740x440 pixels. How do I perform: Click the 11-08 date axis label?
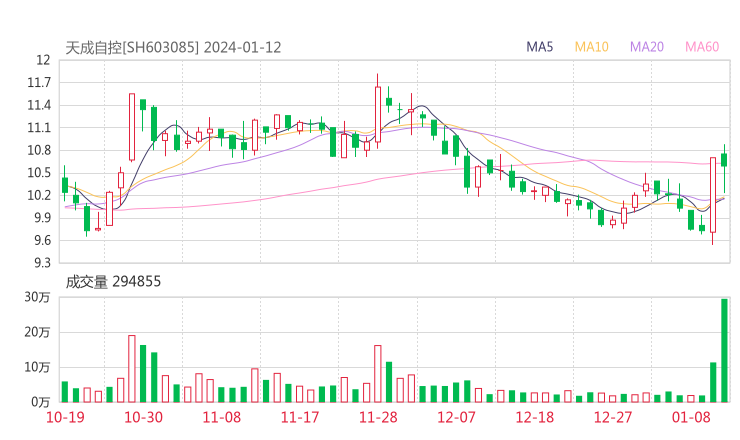pyautogui.click(x=222, y=417)
